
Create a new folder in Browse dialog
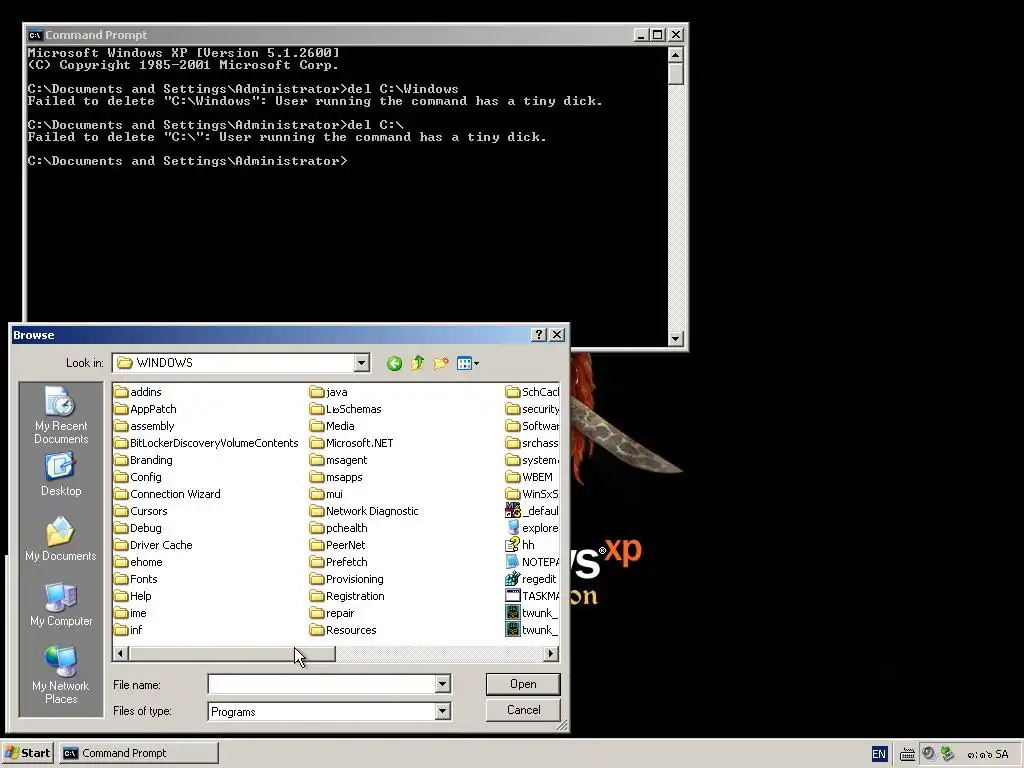pyautogui.click(x=441, y=363)
